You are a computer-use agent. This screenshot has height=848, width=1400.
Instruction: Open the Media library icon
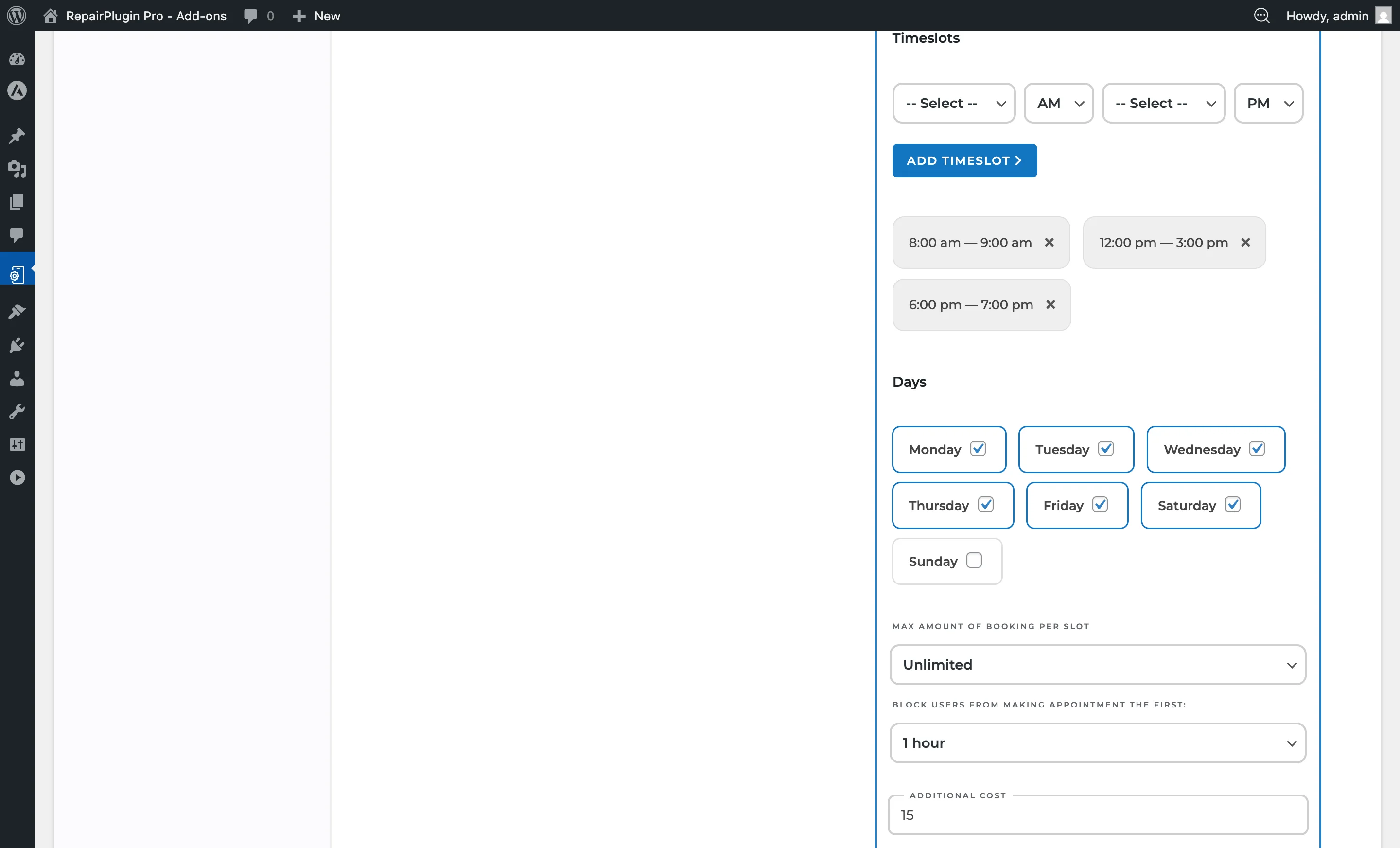tap(17, 169)
